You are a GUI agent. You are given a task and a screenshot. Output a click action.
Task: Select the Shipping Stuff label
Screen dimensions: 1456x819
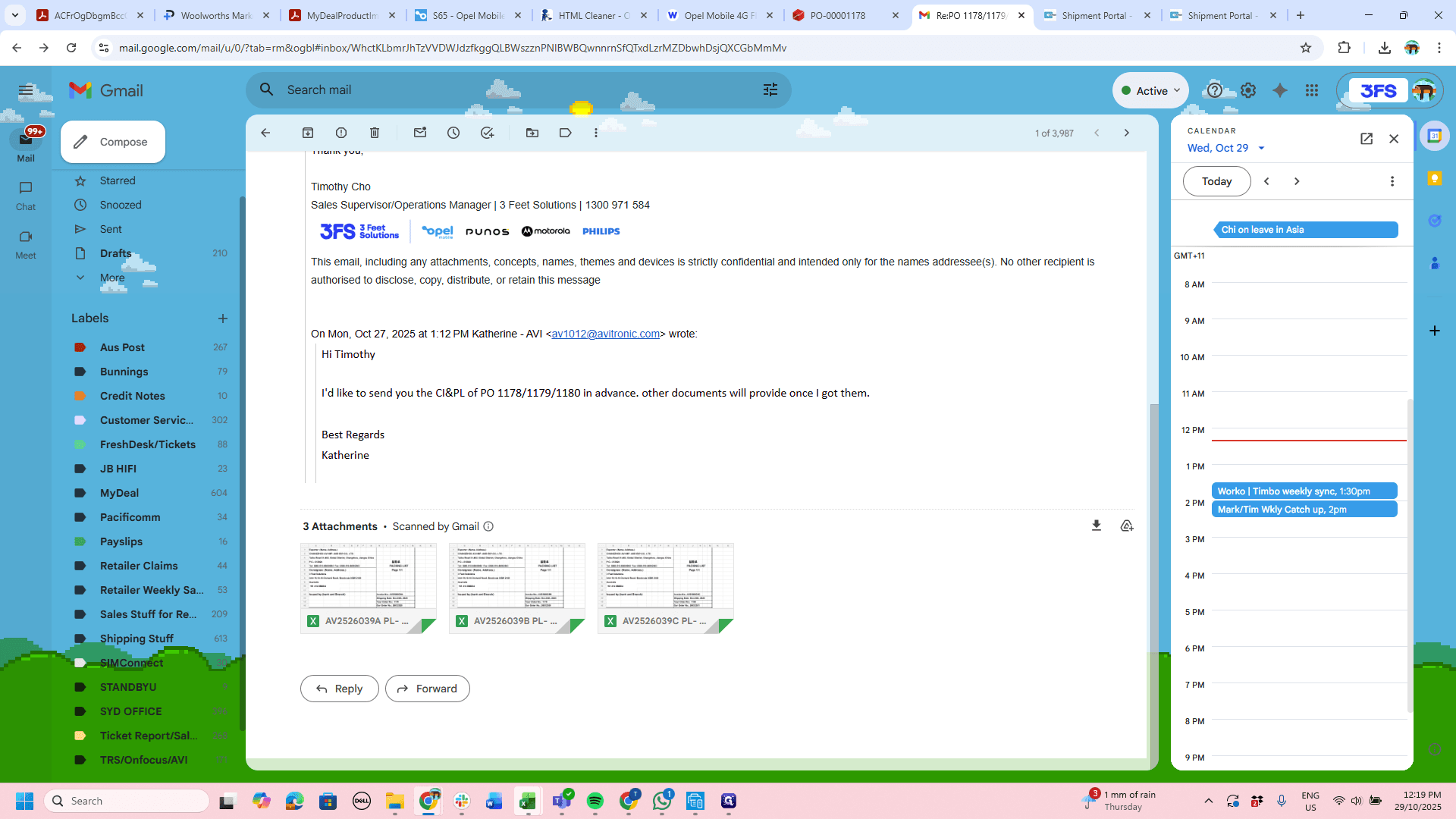[x=136, y=639]
